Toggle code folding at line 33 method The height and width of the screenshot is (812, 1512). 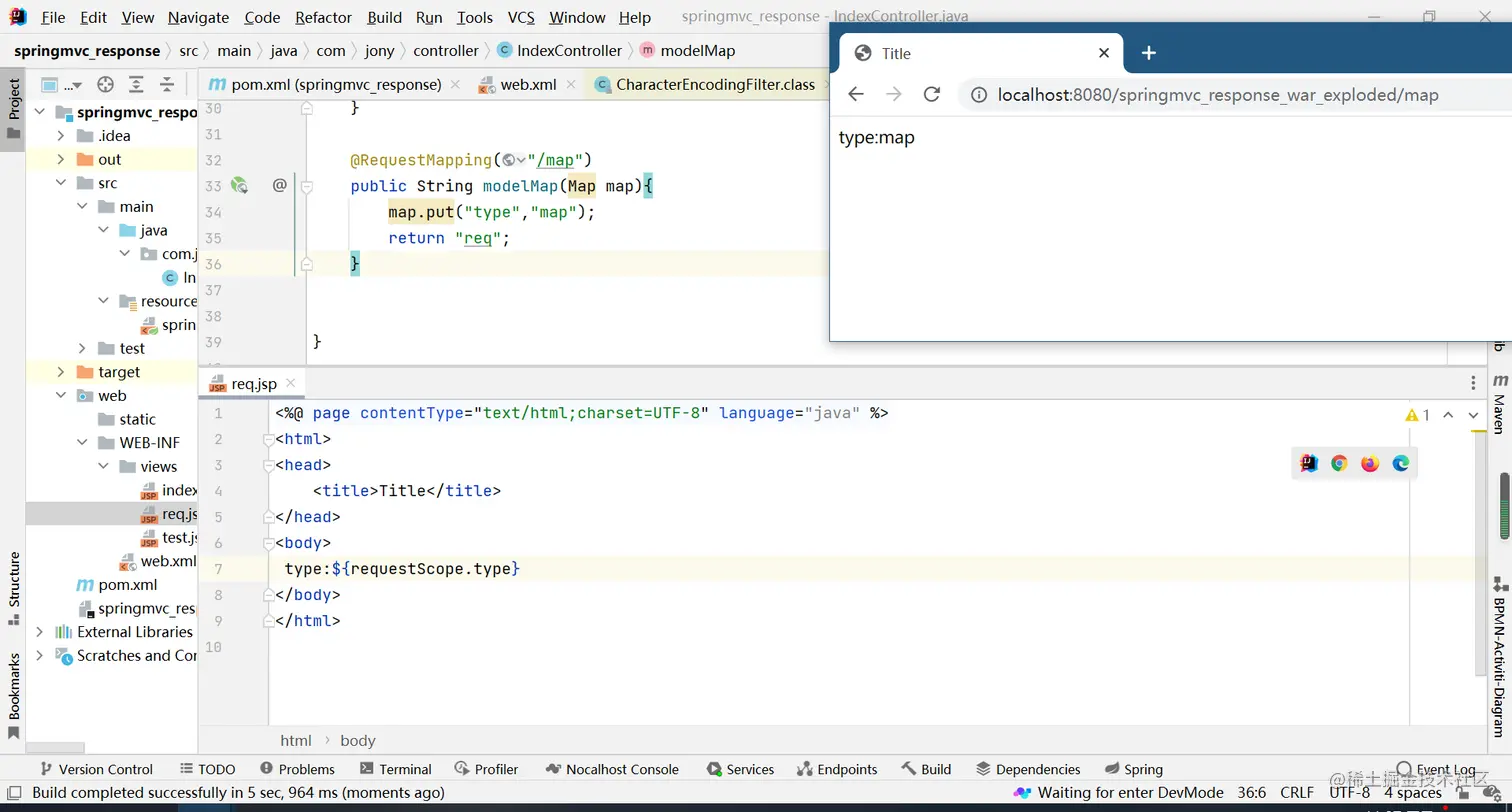pyautogui.click(x=308, y=186)
